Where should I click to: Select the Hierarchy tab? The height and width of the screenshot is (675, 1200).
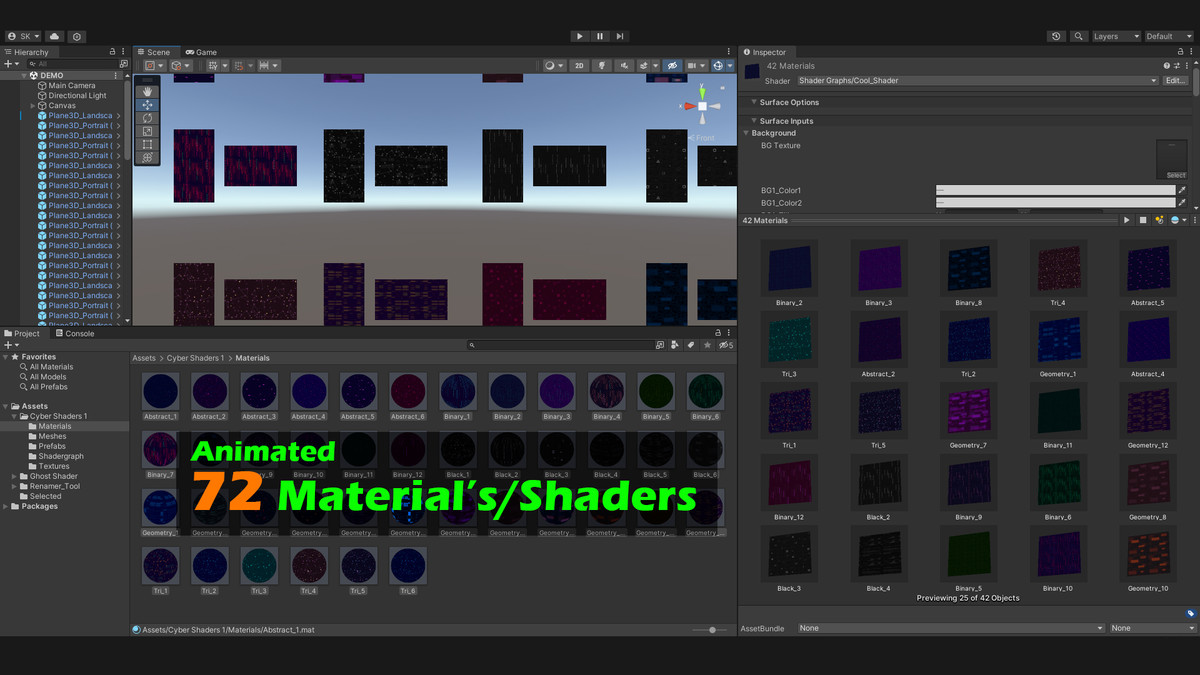27,52
